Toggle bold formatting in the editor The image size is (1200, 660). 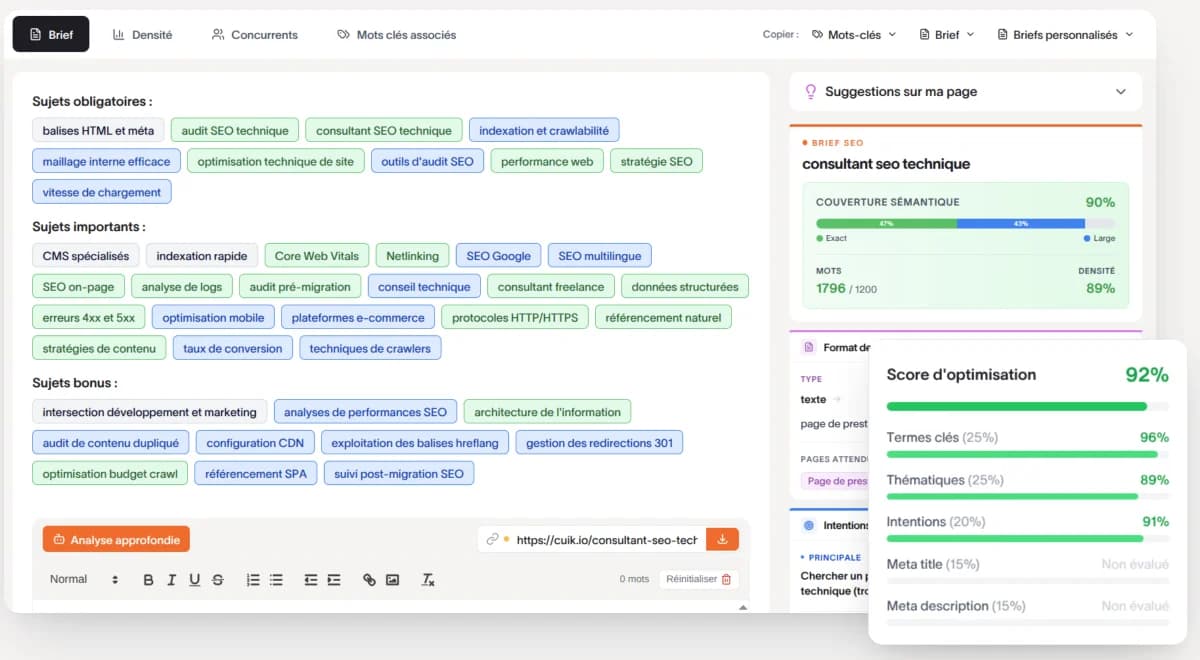tap(149, 579)
